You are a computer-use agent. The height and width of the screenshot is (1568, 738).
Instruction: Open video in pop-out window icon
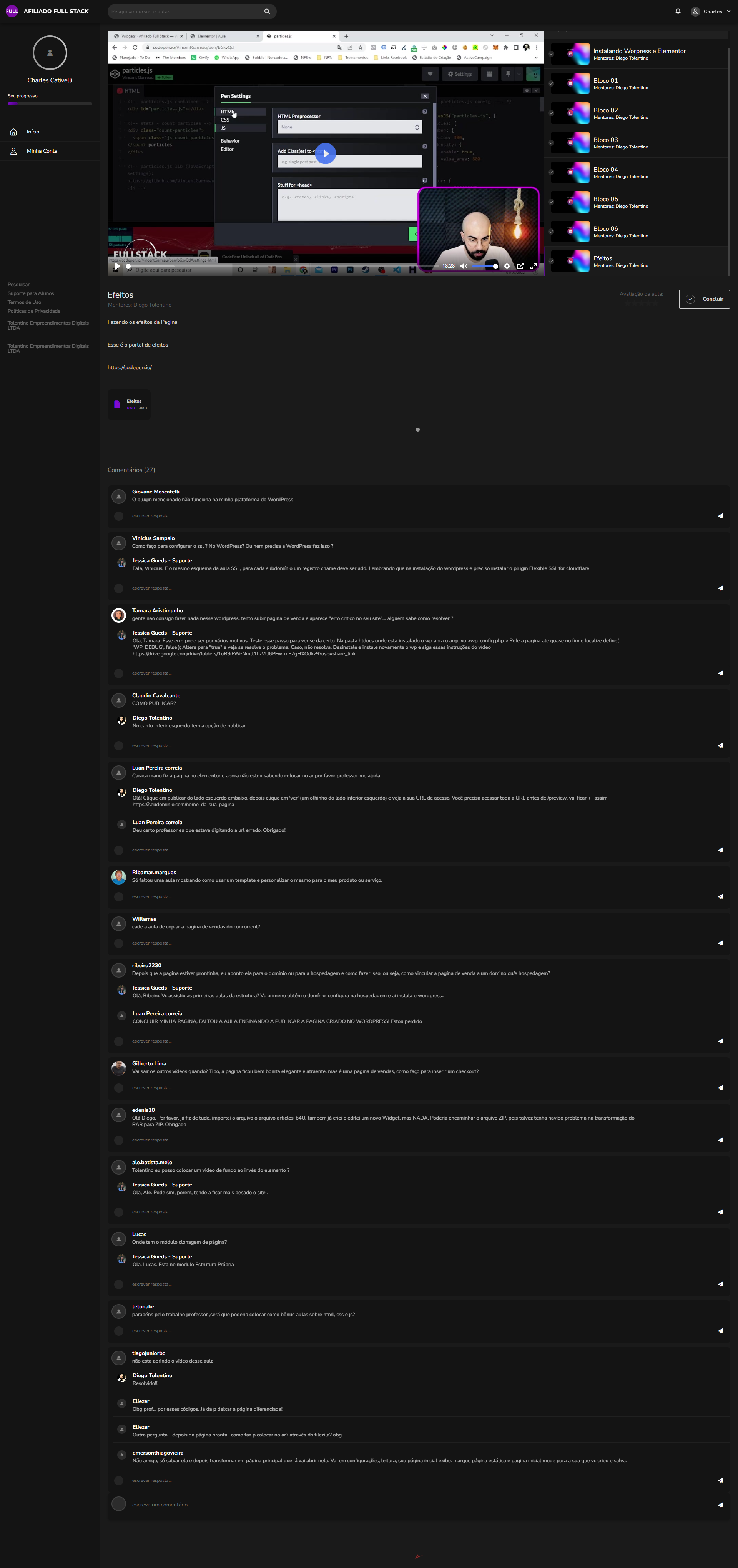[x=520, y=266]
